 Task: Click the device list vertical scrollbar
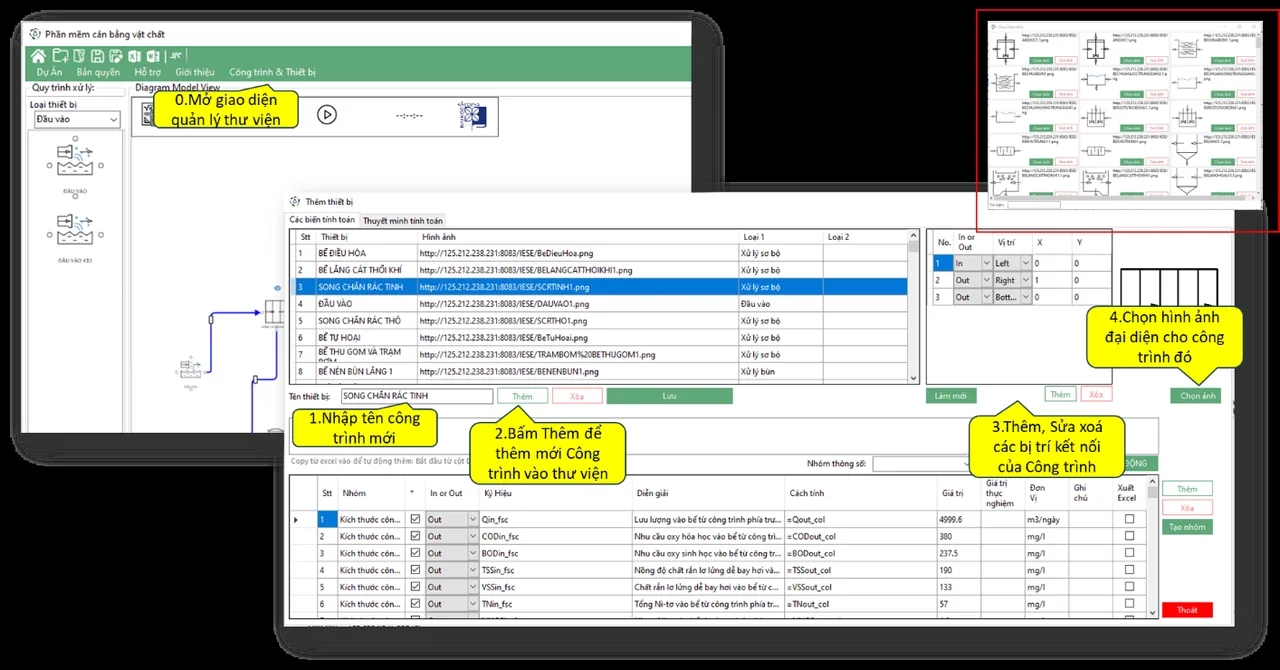[913, 306]
